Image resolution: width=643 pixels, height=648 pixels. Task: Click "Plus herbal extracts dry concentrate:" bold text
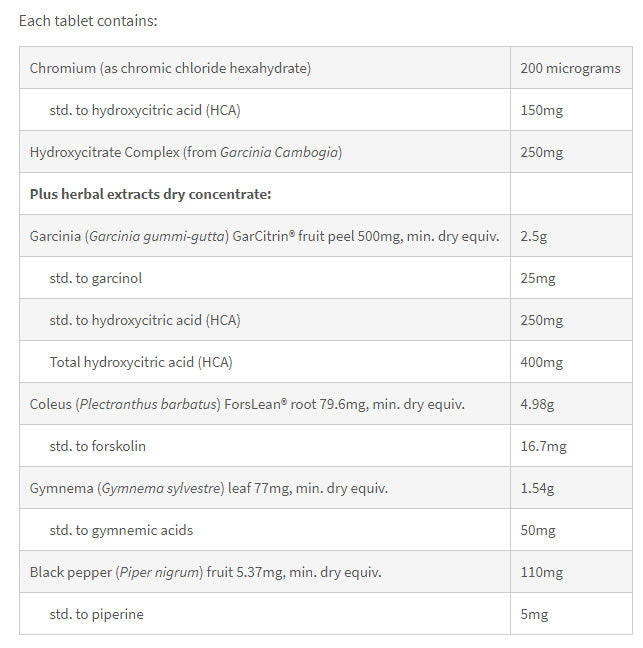[151, 194]
